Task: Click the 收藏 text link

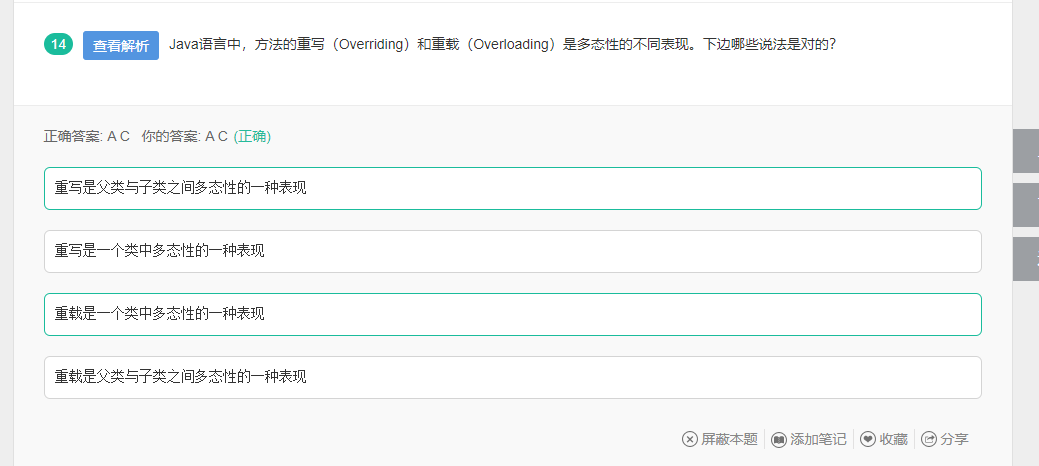Action: point(893,439)
